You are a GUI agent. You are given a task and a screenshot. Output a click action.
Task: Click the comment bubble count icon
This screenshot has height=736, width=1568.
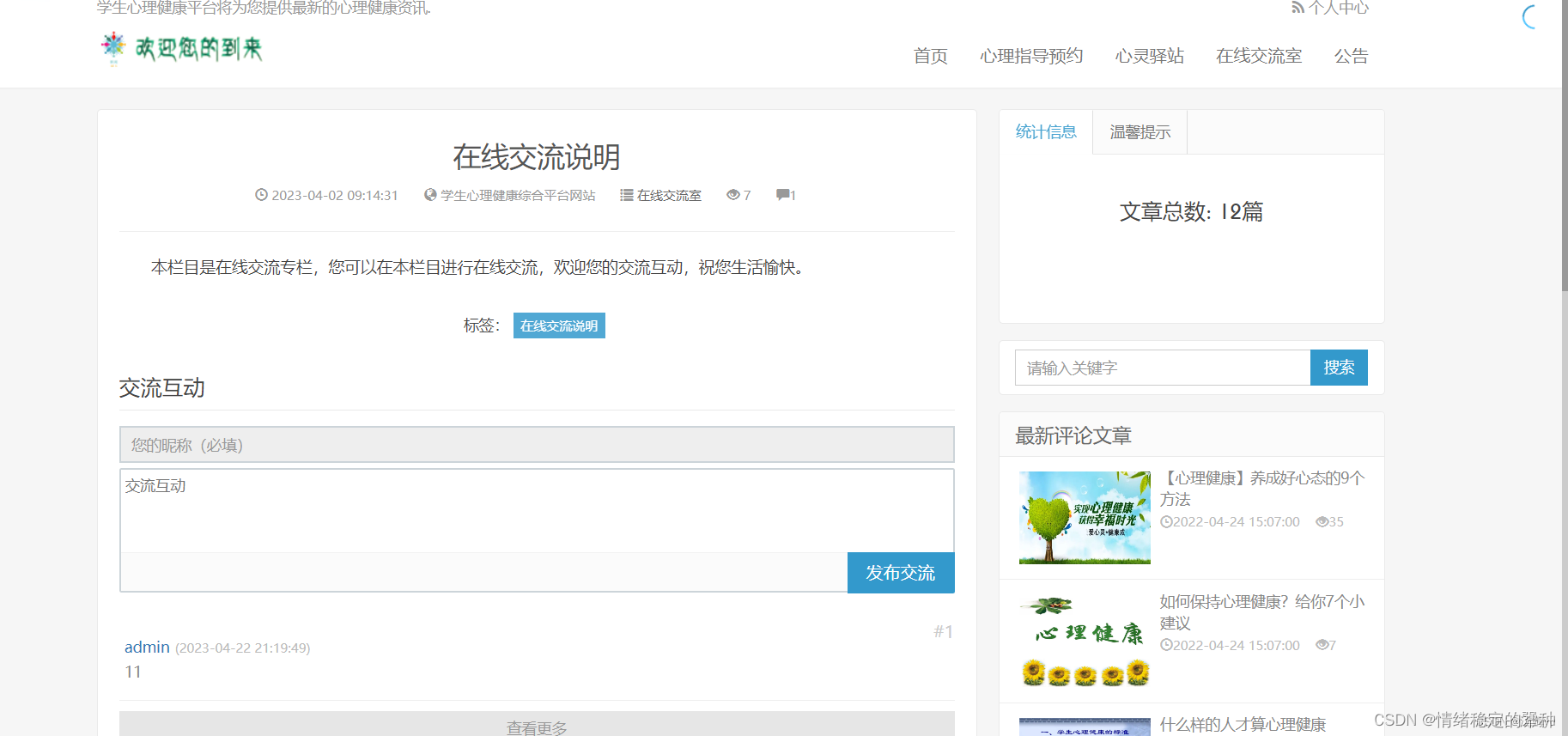click(782, 195)
